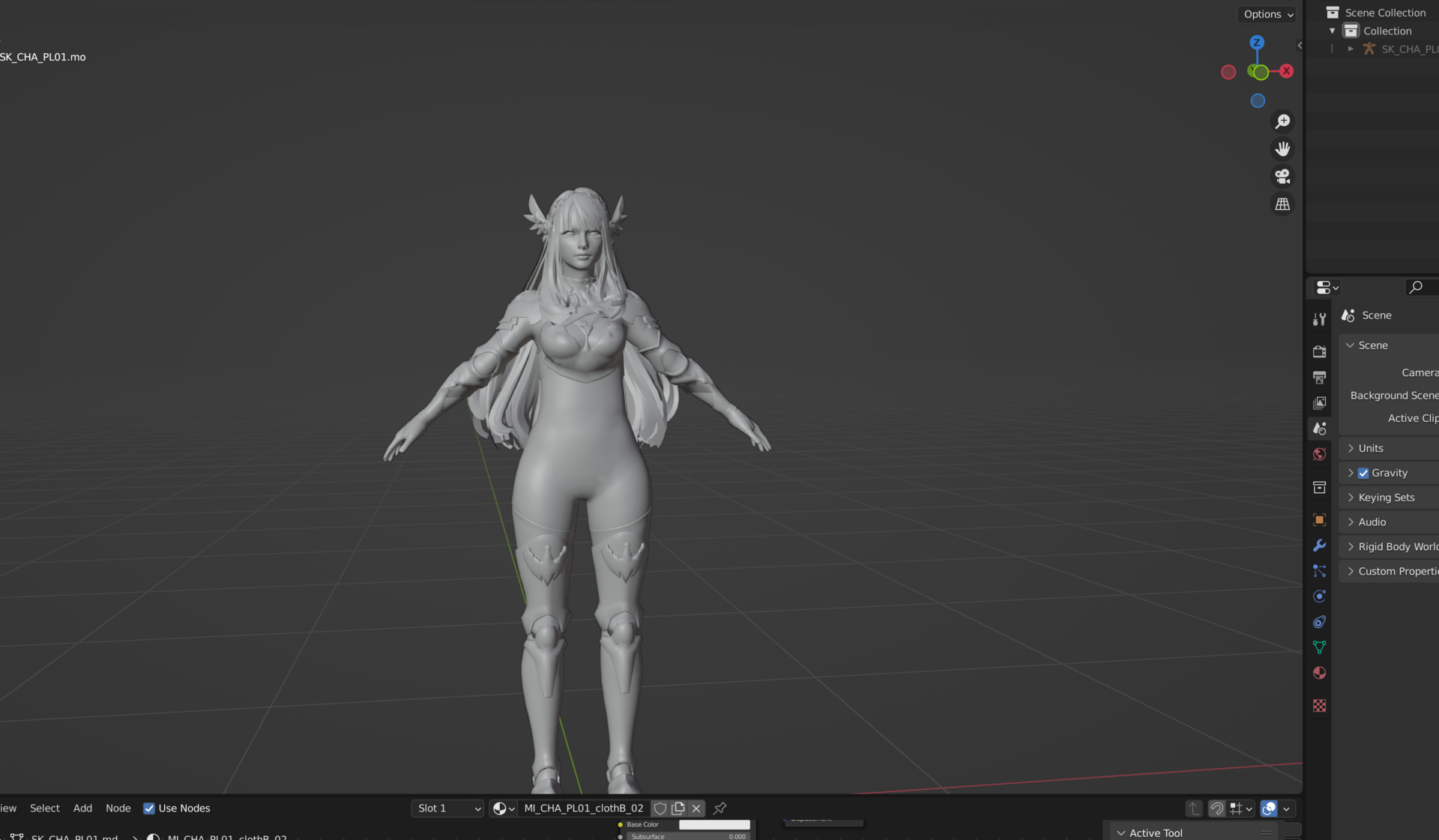Click the material name field MI_CHA_PL01_clothB_02
The image size is (1439, 840).
[x=584, y=809]
